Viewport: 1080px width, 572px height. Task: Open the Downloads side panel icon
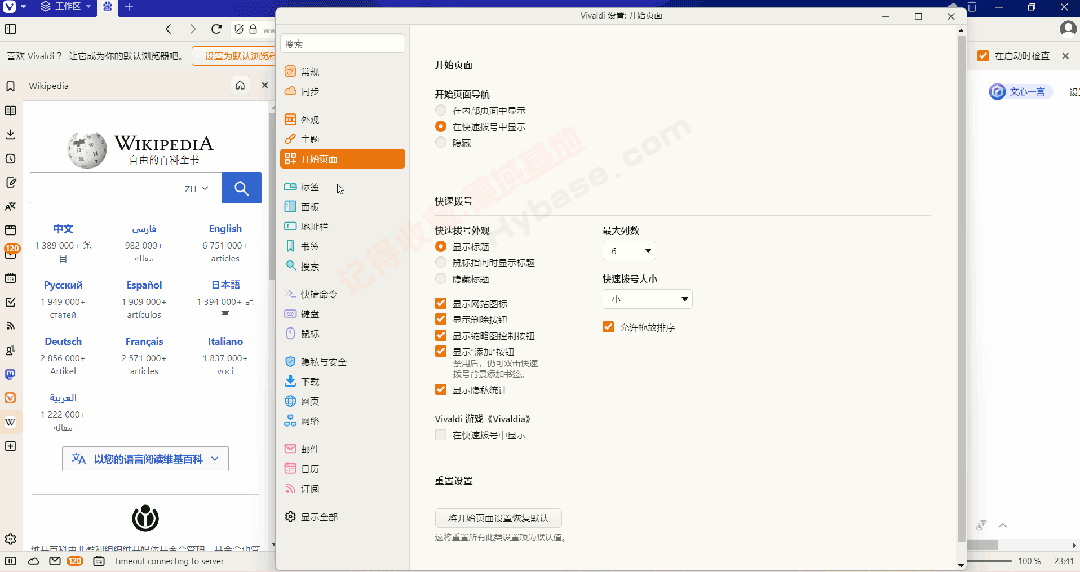coord(10,134)
